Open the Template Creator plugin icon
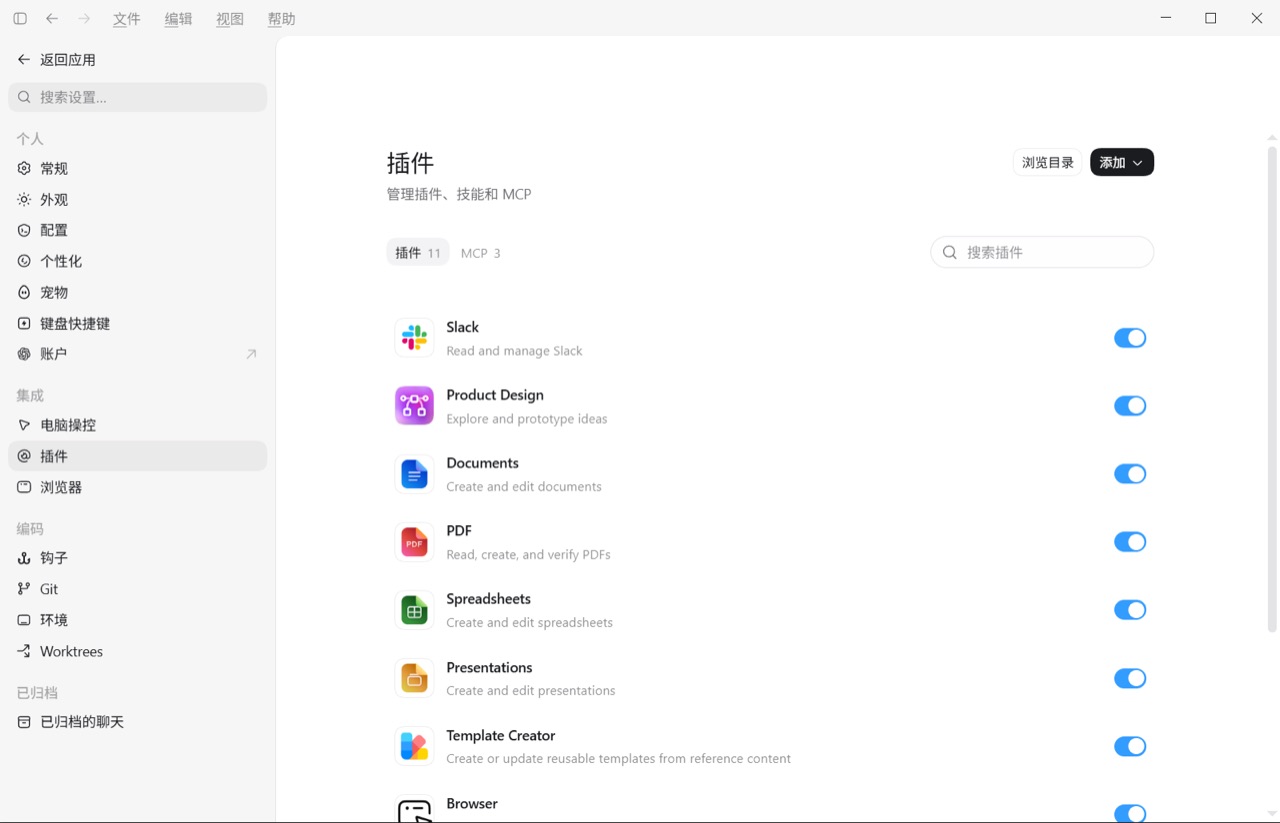 pyautogui.click(x=414, y=746)
